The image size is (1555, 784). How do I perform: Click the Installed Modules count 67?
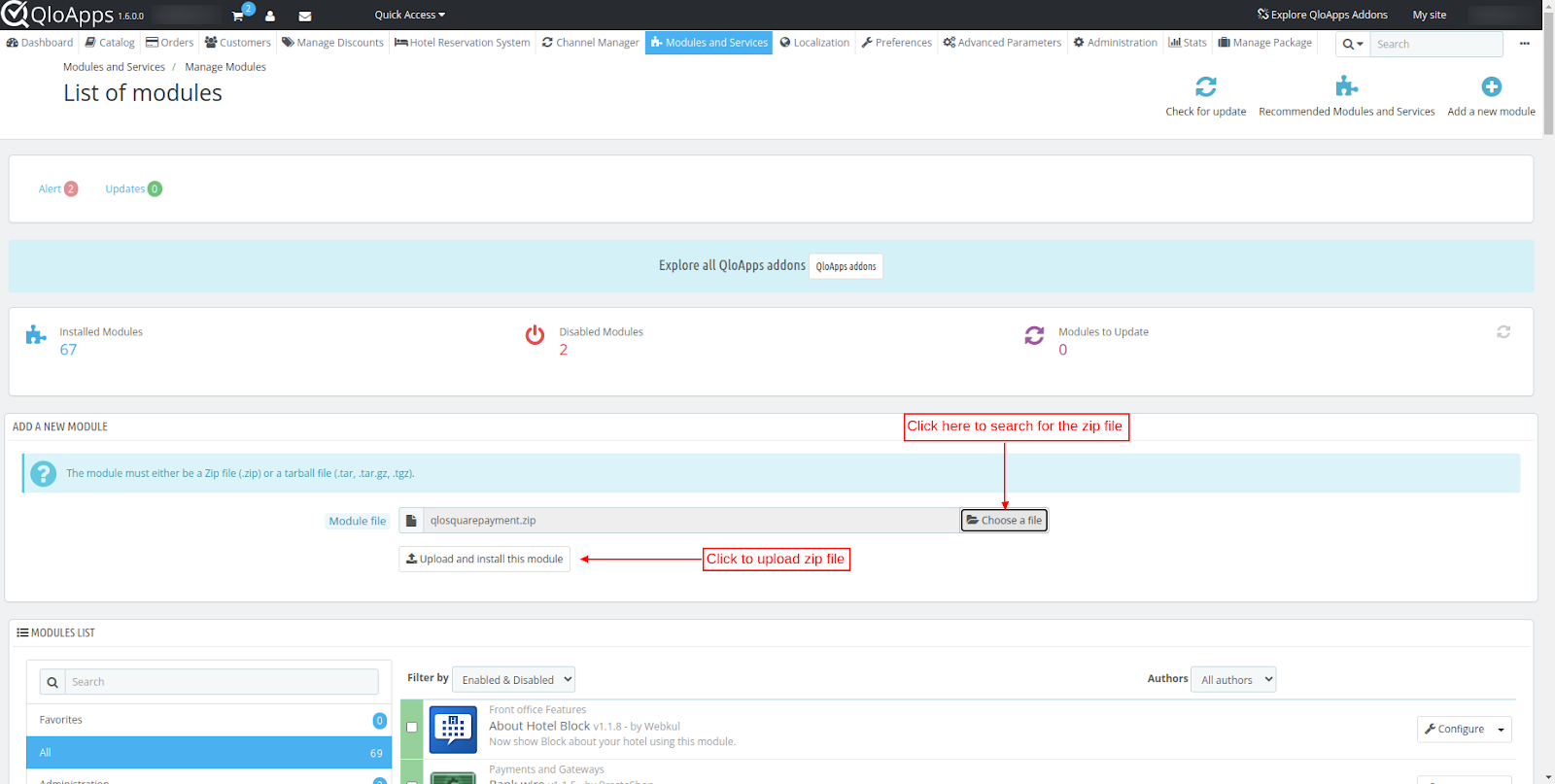[68, 350]
